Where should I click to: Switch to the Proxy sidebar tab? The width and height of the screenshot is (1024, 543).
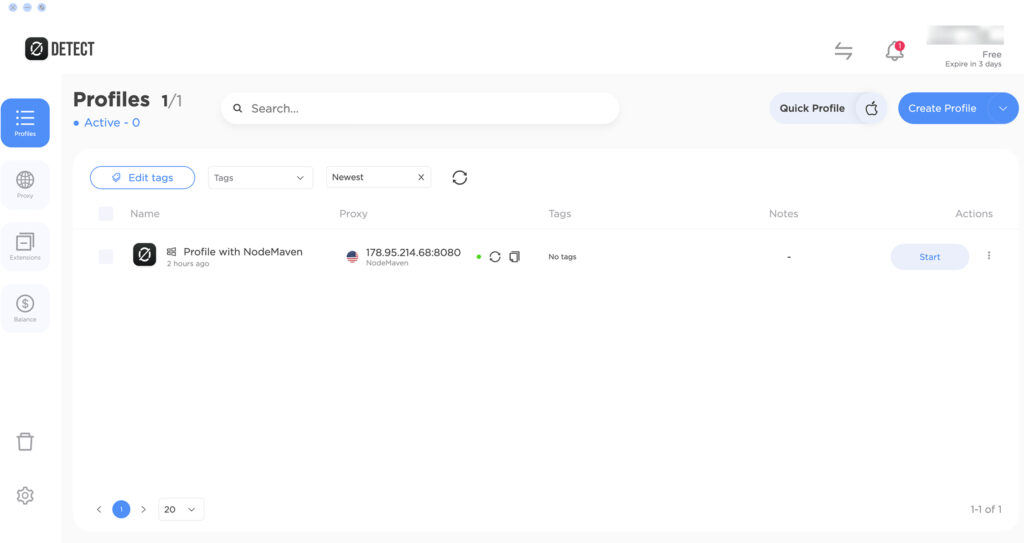click(x=25, y=184)
